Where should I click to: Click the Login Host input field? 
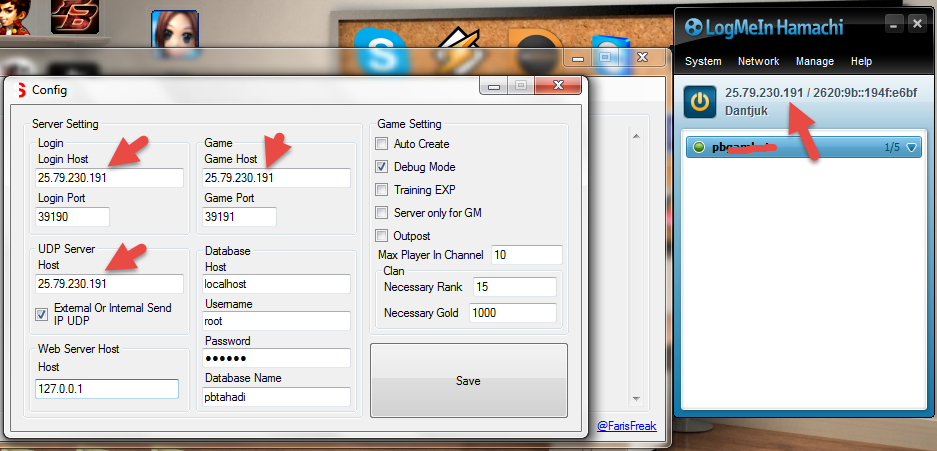click(109, 178)
